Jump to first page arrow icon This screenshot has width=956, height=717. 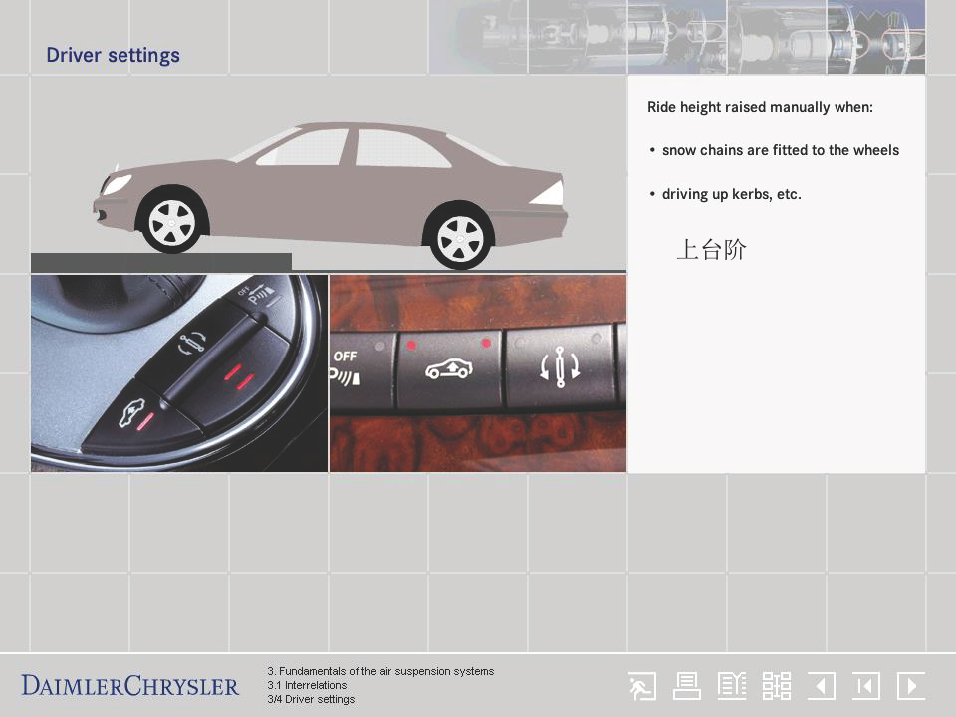(866, 687)
